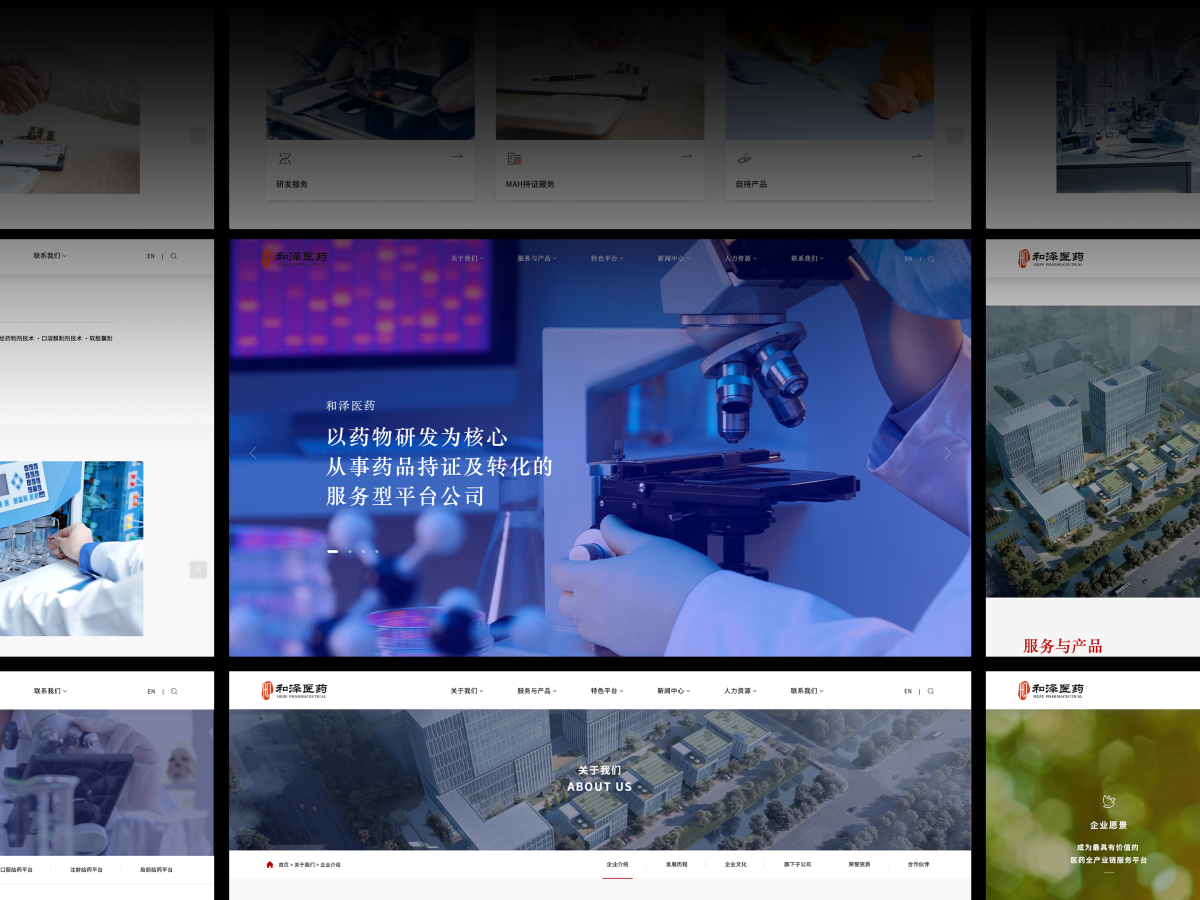Expand 服务与产品 dropdown in the hero page navigation

pos(537,258)
